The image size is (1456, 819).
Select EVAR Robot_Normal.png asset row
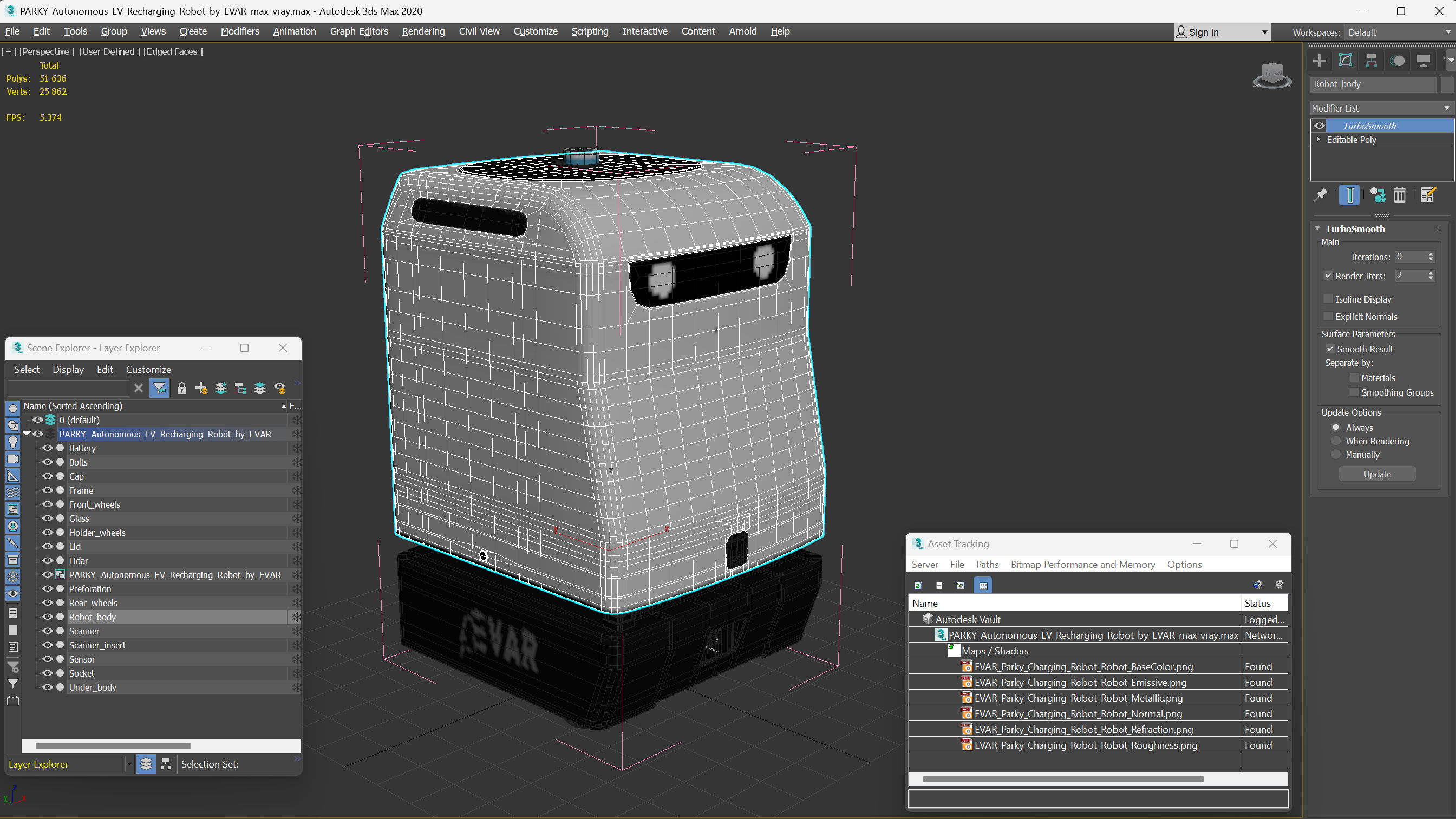tap(1078, 714)
